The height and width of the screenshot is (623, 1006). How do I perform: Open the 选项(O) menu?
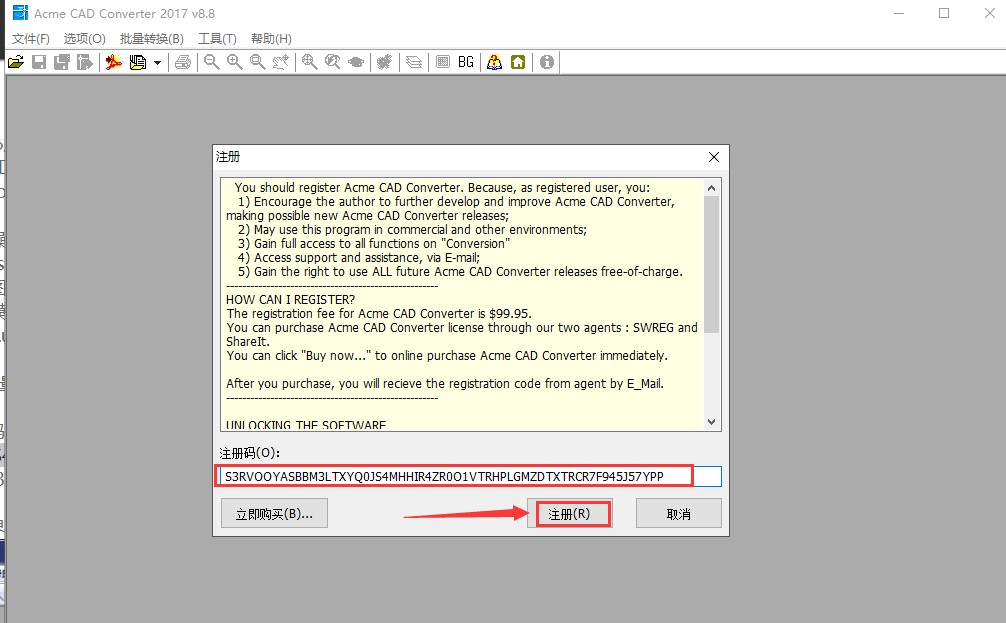point(85,38)
